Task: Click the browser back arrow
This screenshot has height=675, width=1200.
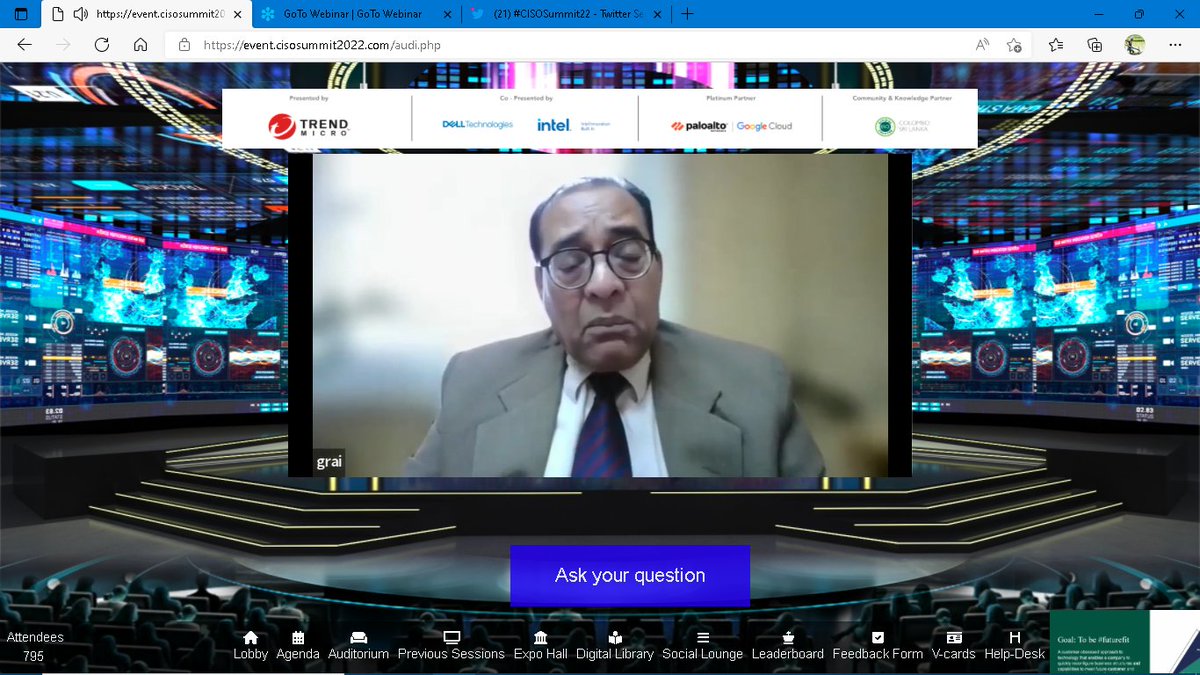Action: click(25, 45)
